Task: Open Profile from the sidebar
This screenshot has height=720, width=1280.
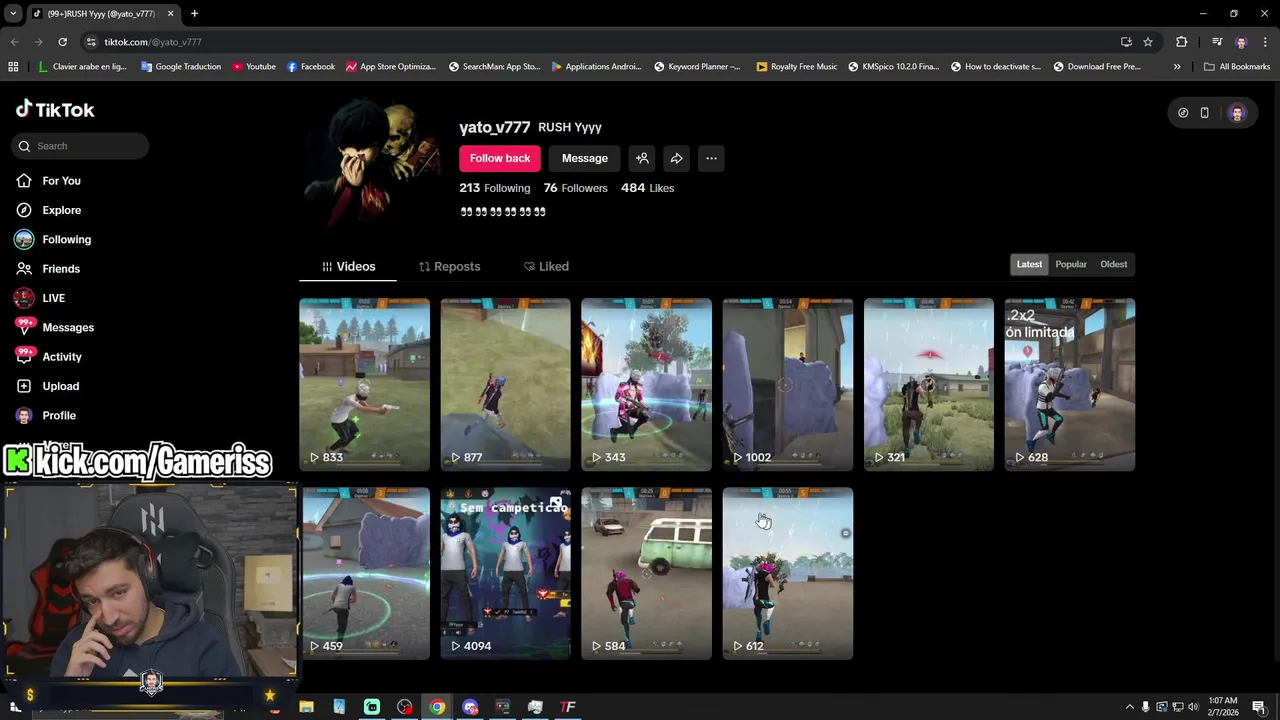Action: [x=59, y=415]
